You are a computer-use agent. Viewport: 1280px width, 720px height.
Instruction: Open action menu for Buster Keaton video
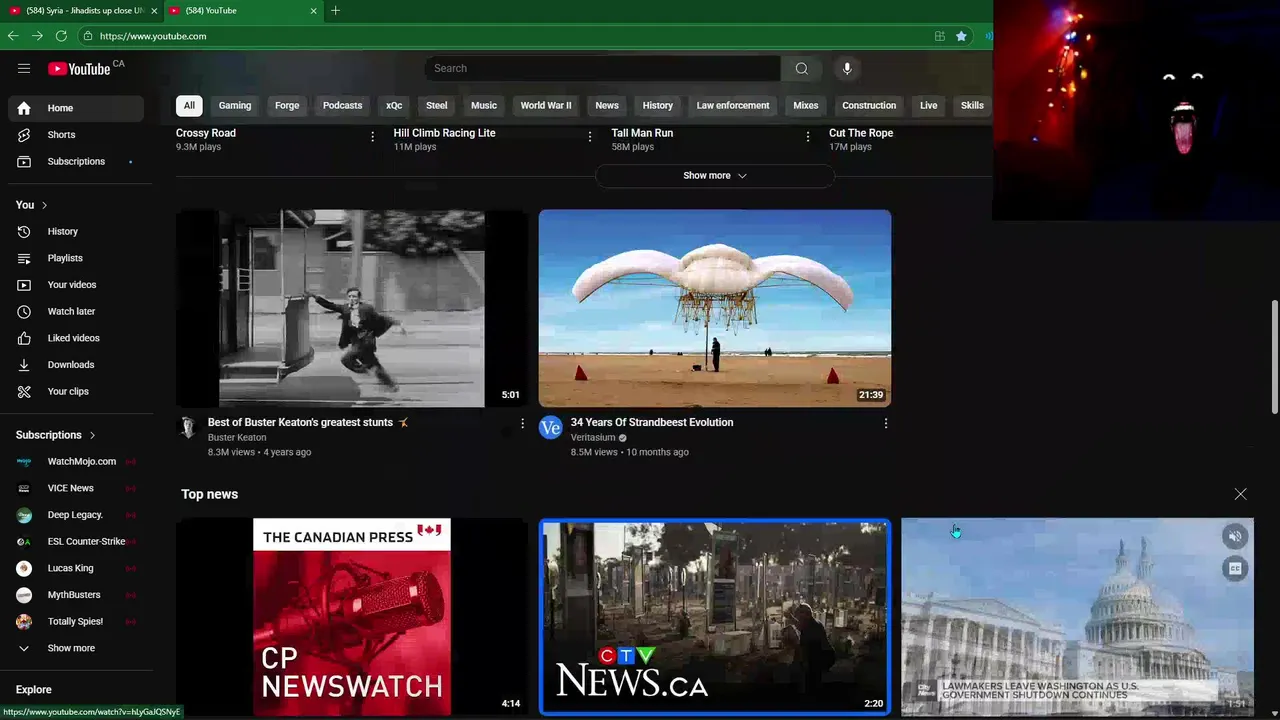coord(522,424)
